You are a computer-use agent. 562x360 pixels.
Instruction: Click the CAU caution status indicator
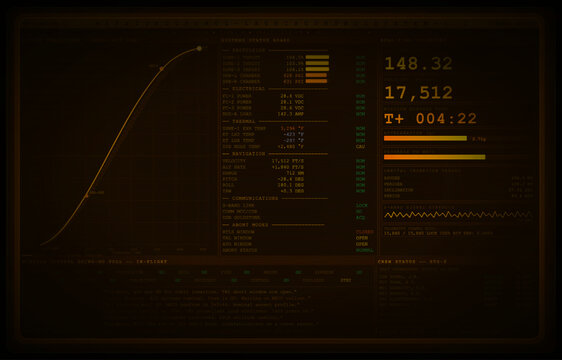(360, 147)
